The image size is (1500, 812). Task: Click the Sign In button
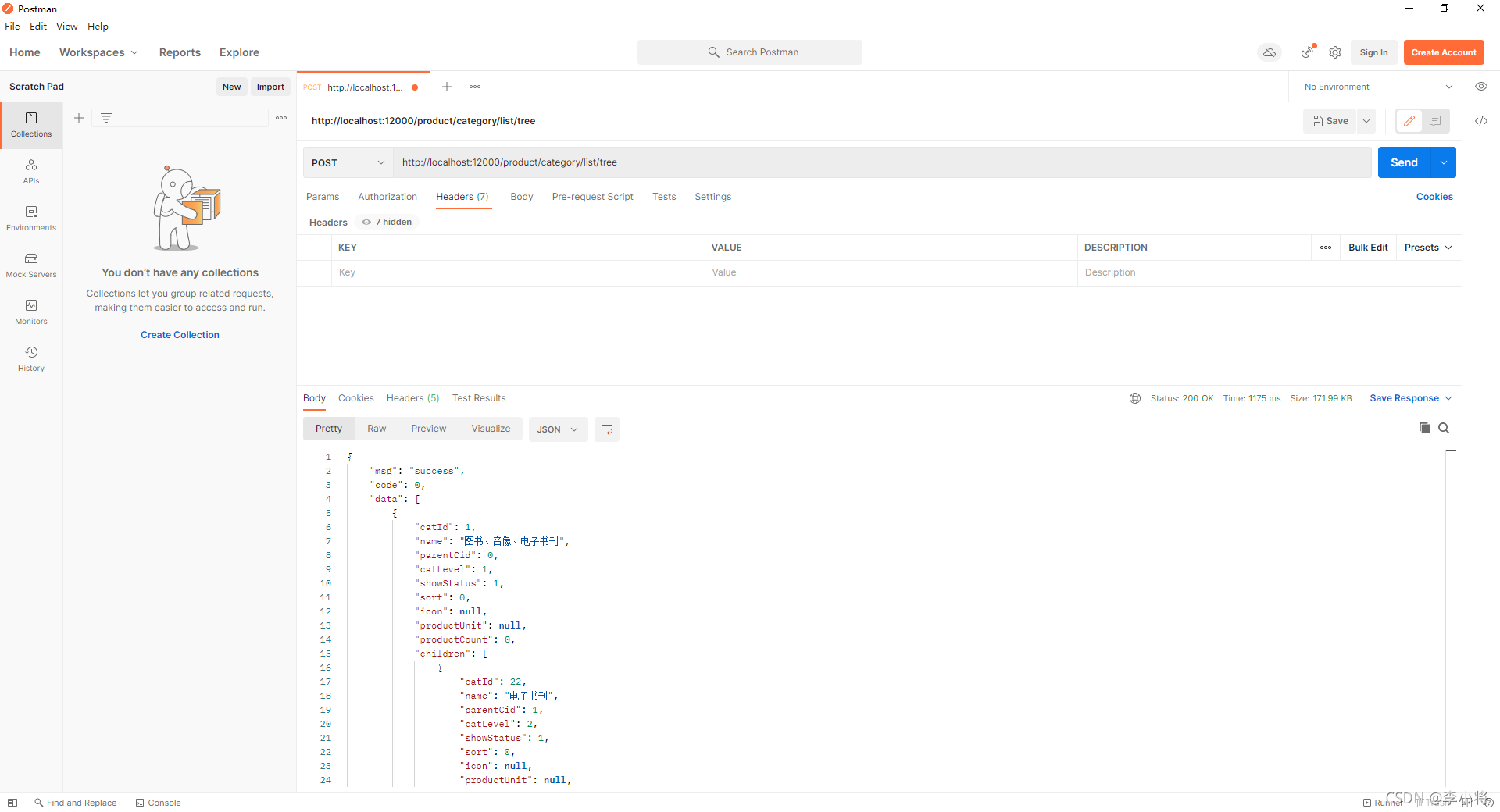click(x=1373, y=52)
